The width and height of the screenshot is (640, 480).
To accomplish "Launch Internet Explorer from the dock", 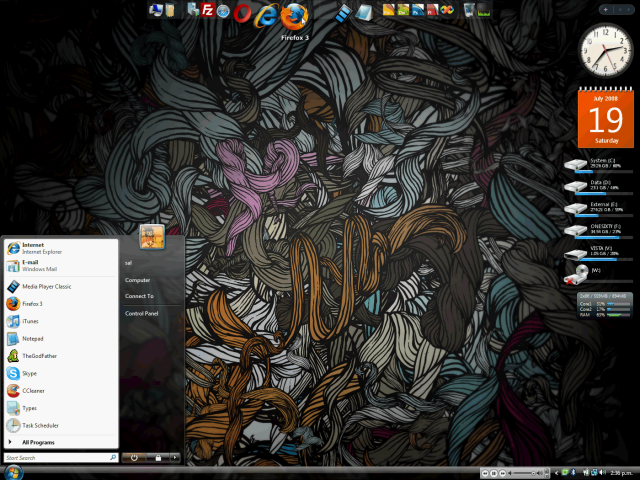I will (266, 16).
